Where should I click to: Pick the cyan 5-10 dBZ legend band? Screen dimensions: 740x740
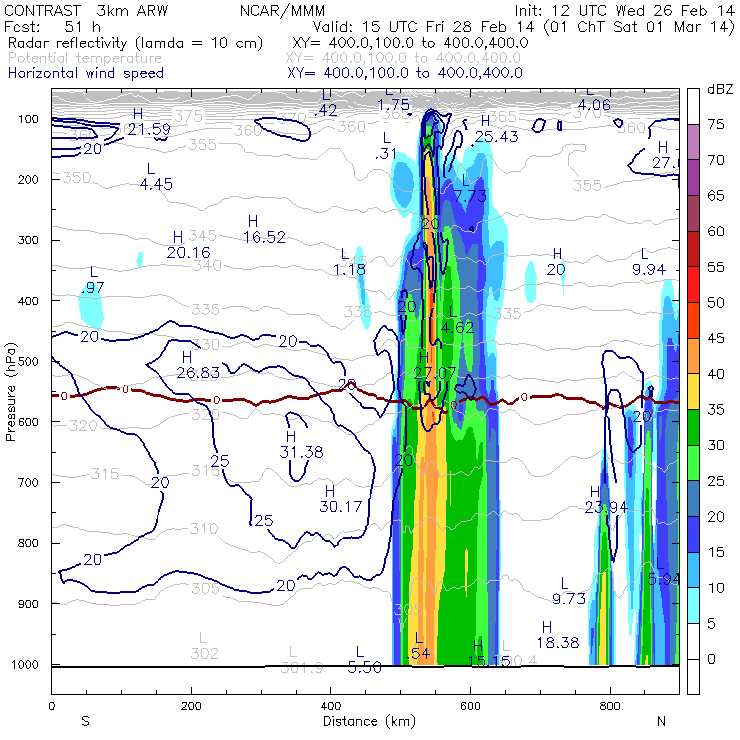pos(693,605)
